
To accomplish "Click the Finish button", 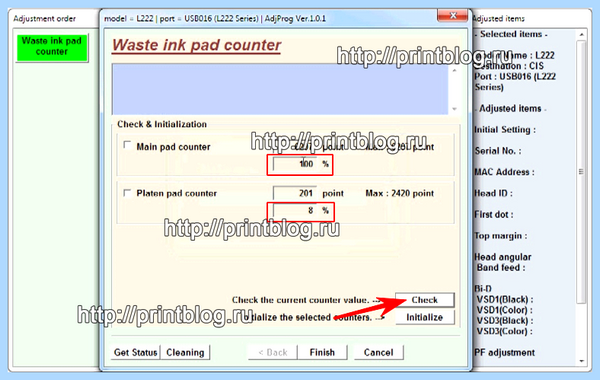I will (322, 352).
